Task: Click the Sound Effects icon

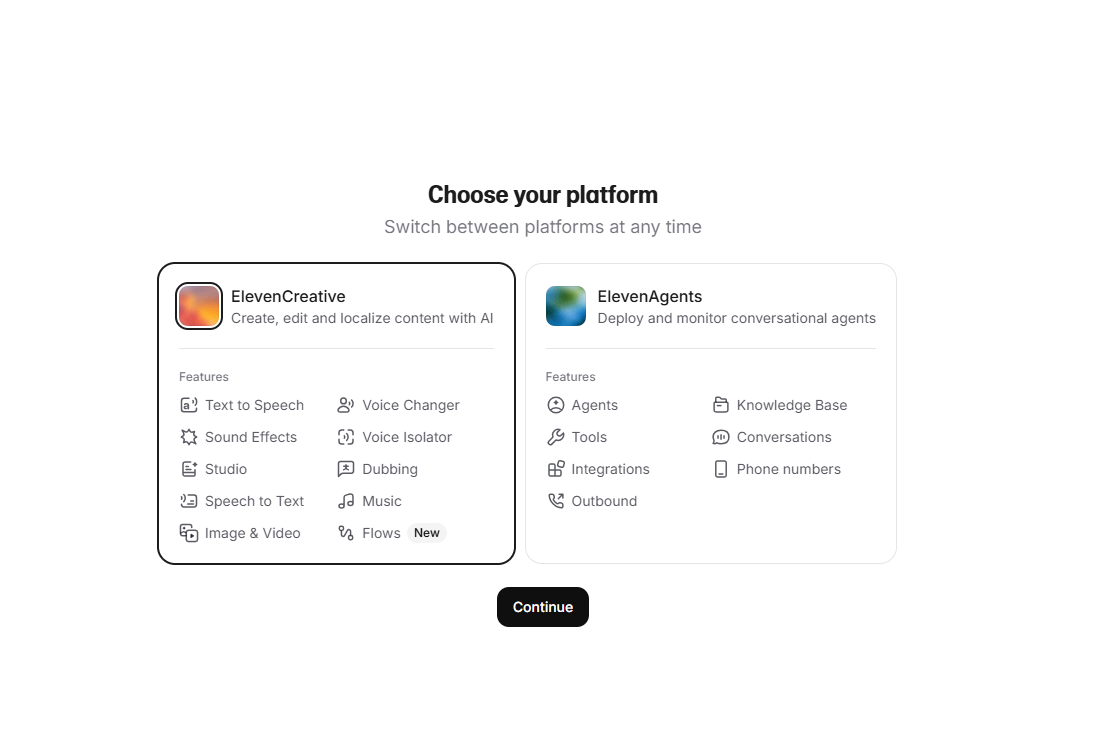Action: tap(189, 437)
